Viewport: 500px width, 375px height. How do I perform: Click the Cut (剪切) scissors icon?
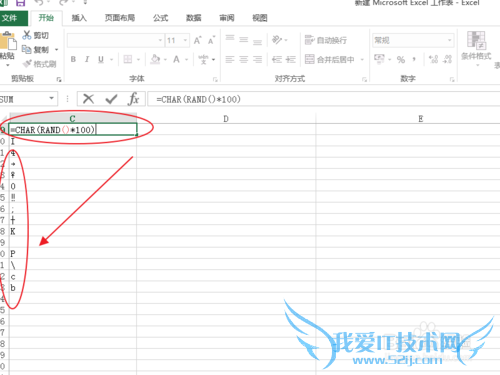point(27,35)
